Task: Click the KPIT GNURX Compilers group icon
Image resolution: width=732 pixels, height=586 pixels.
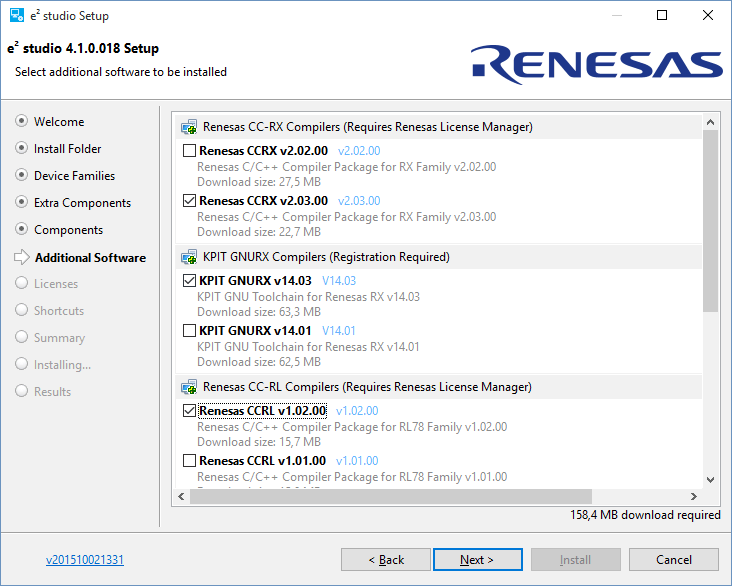Action: [x=188, y=257]
